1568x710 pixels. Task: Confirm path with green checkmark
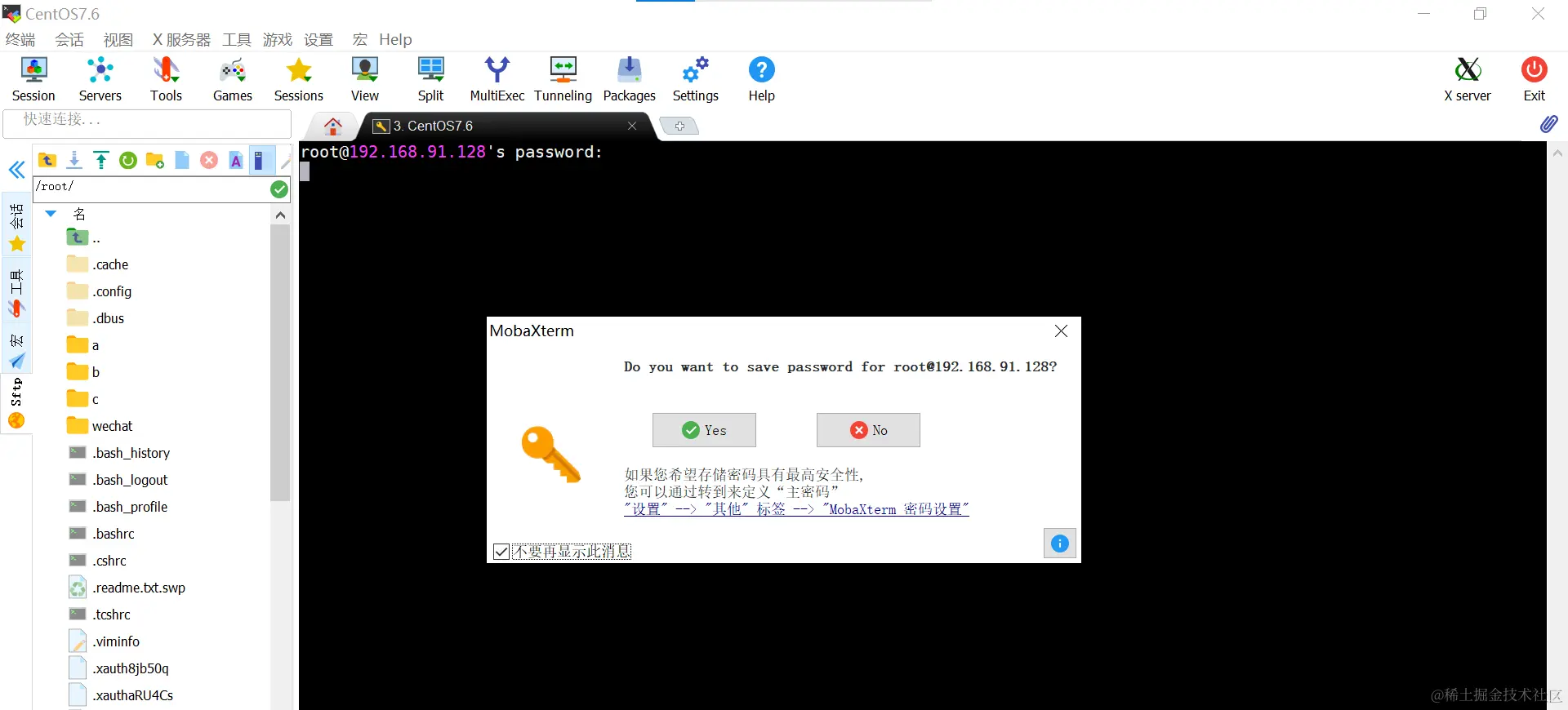click(279, 189)
